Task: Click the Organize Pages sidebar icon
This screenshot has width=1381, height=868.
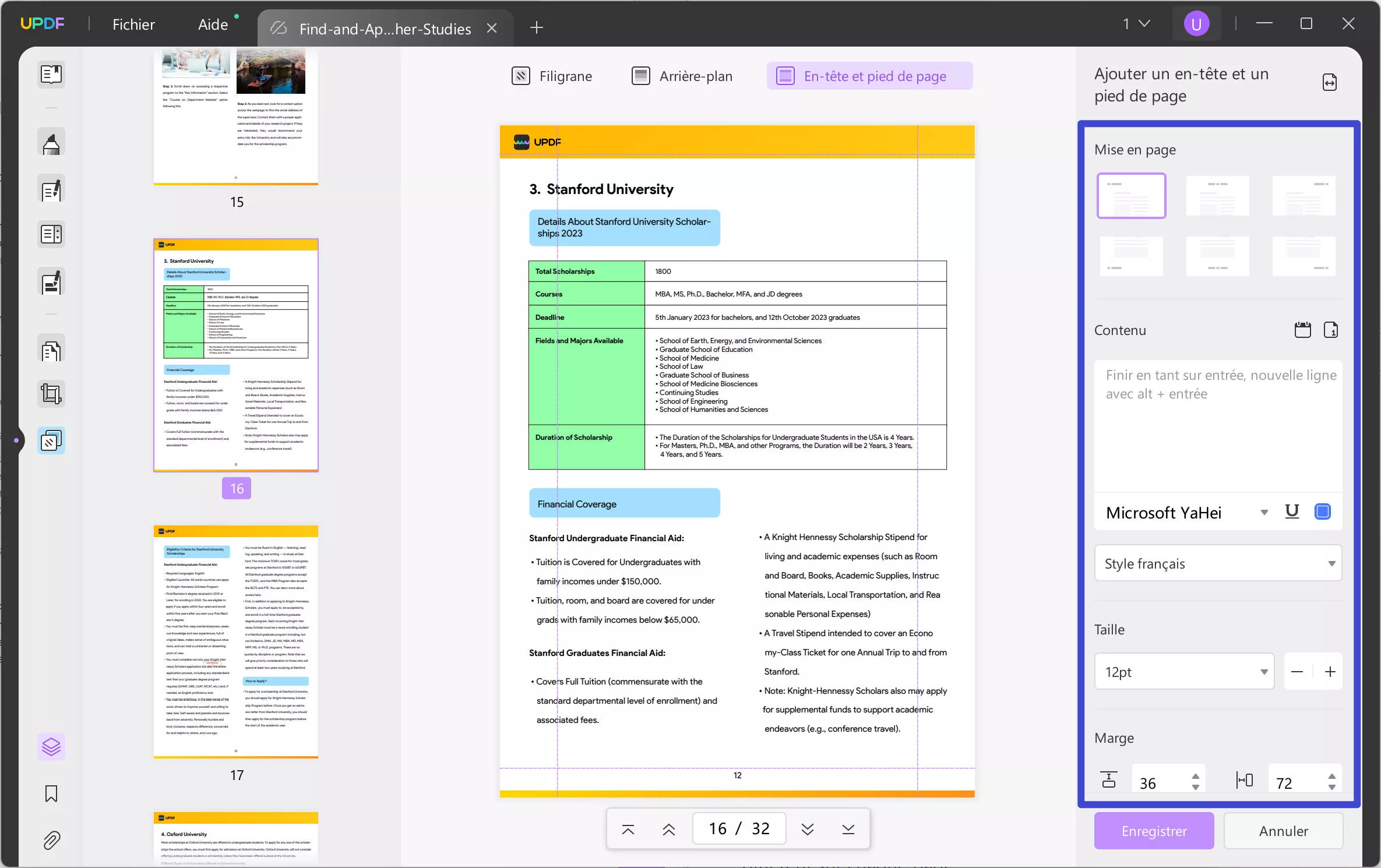Action: click(51, 351)
